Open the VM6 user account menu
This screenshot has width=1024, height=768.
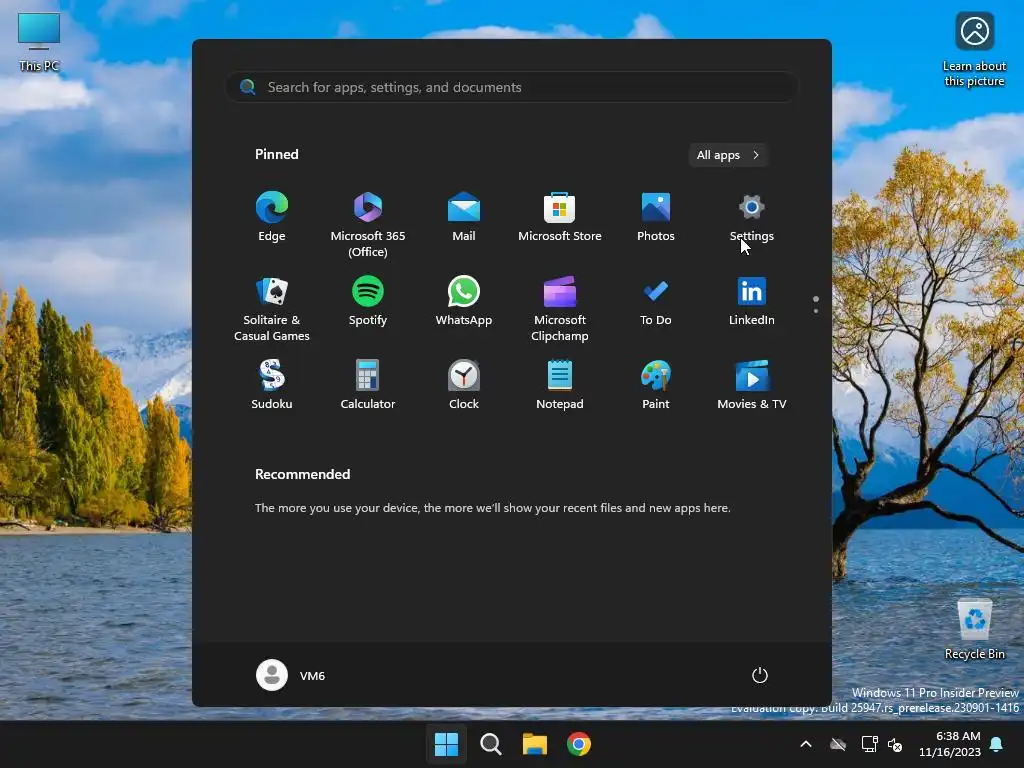291,675
